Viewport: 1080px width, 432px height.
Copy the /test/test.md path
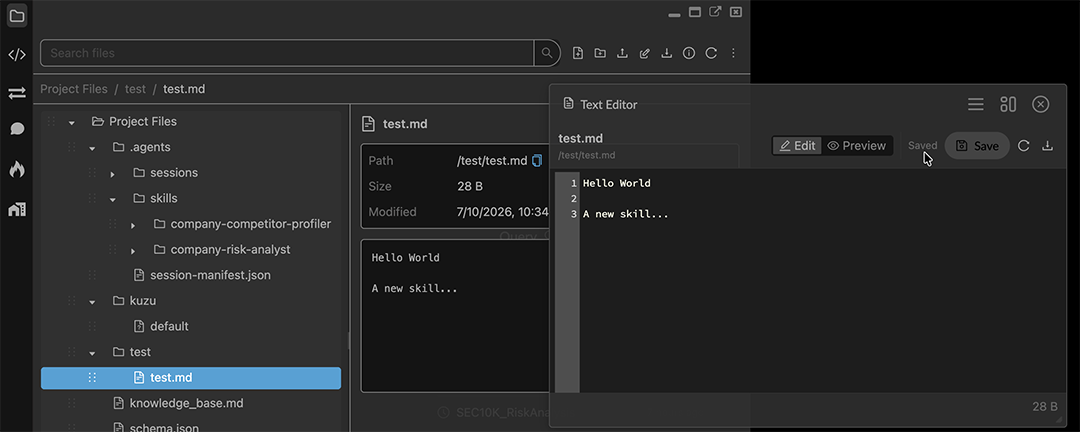[x=537, y=161]
